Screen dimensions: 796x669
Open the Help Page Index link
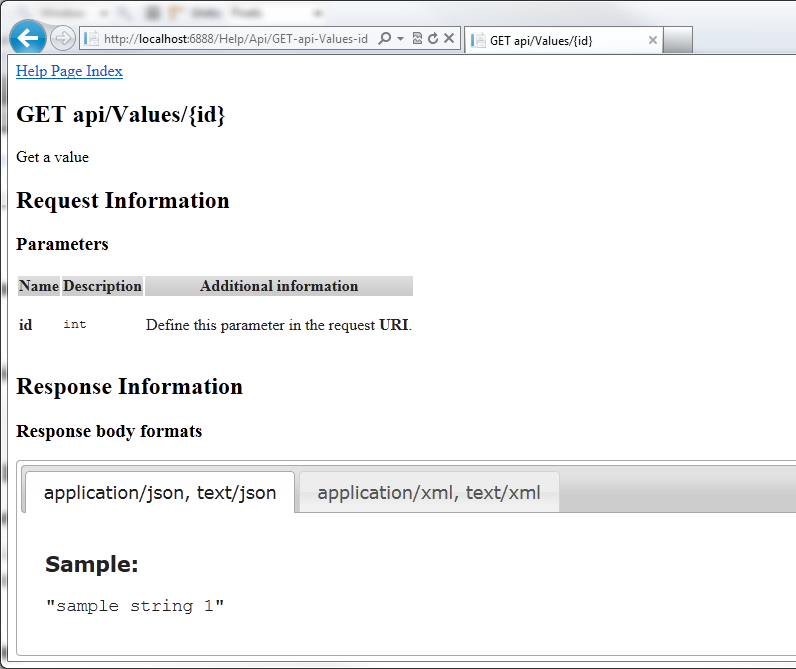(70, 71)
